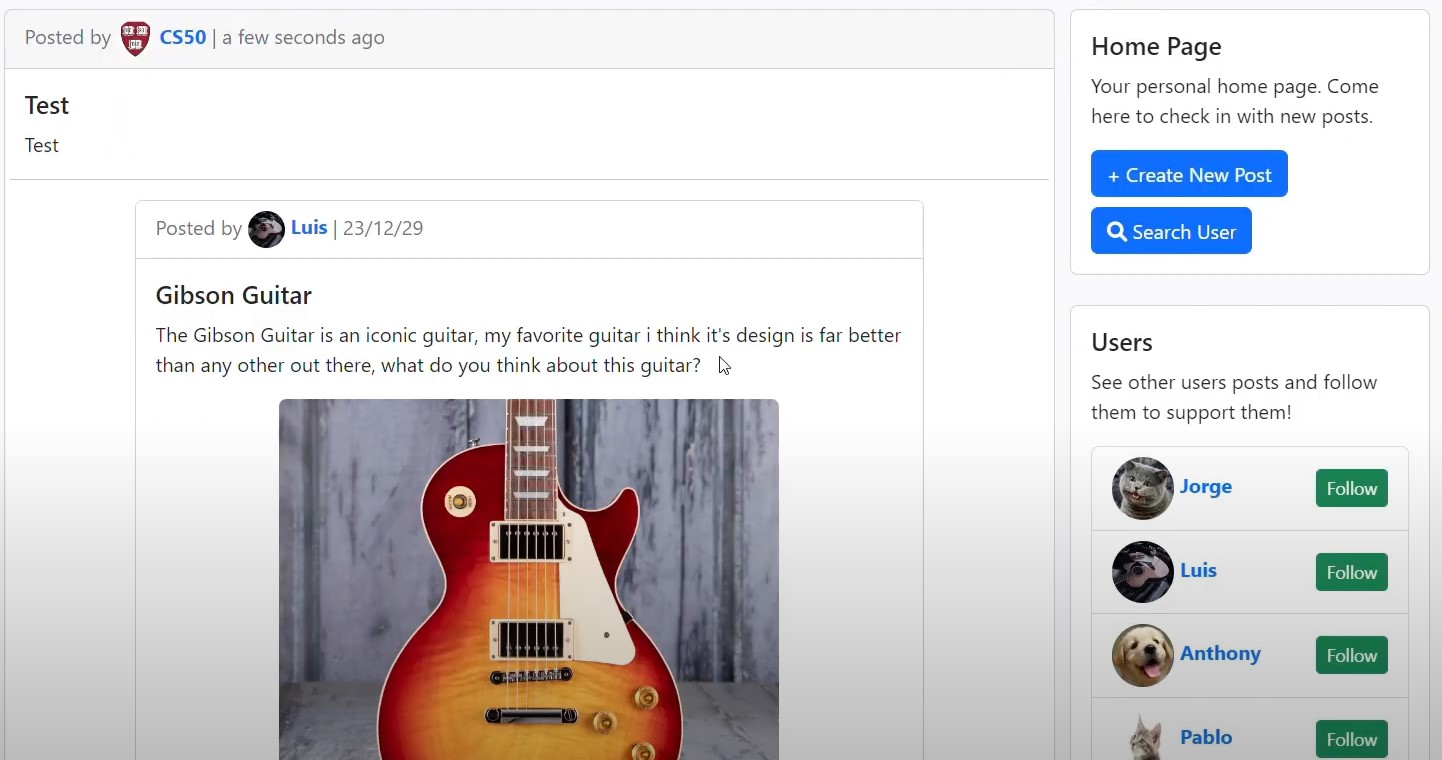Viewport: 1442px width, 760px height.
Task: Click Luis's avatar in Users list
Action: [1142, 572]
